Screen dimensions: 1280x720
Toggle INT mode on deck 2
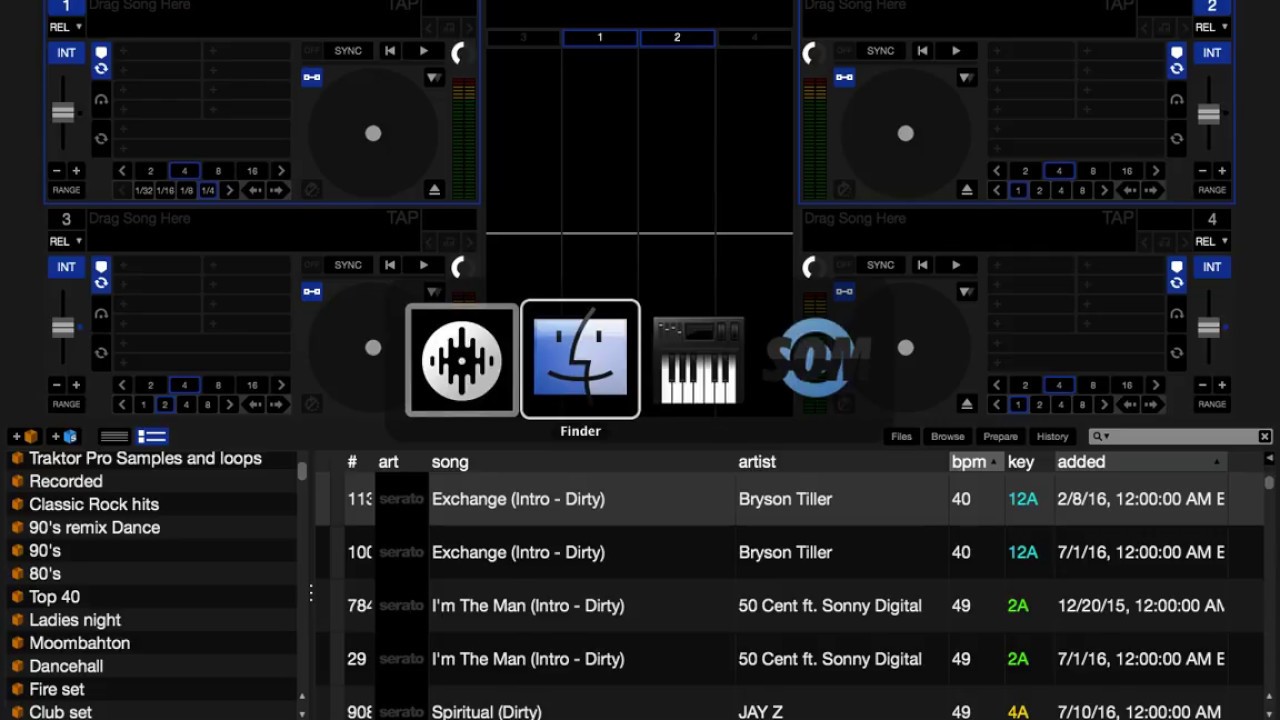pyautogui.click(x=1212, y=53)
